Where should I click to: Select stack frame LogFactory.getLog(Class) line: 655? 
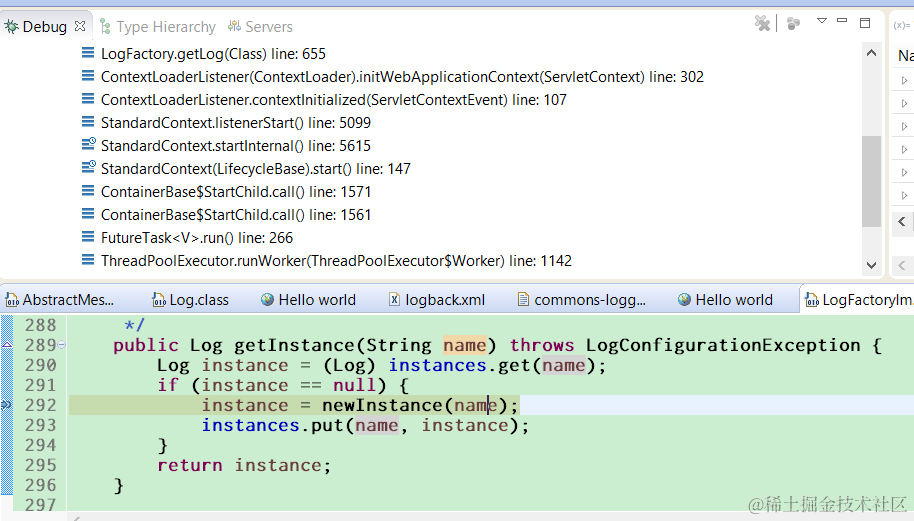click(x=213, y=54)
